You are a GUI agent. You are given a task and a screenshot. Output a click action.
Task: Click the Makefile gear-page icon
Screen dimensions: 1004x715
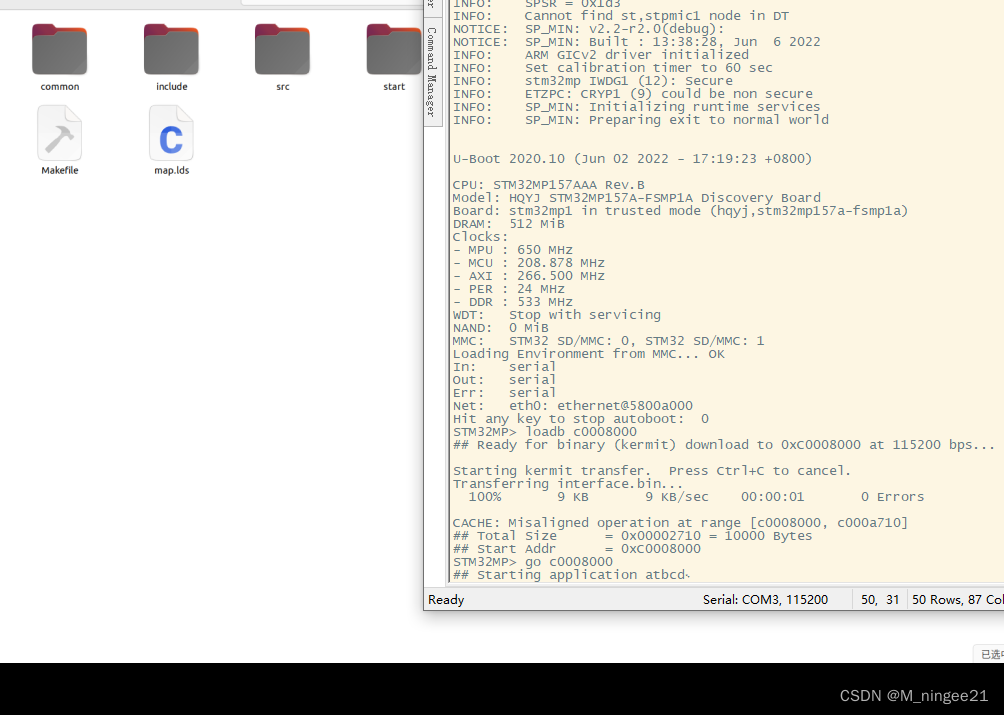[x=59, y=135]
